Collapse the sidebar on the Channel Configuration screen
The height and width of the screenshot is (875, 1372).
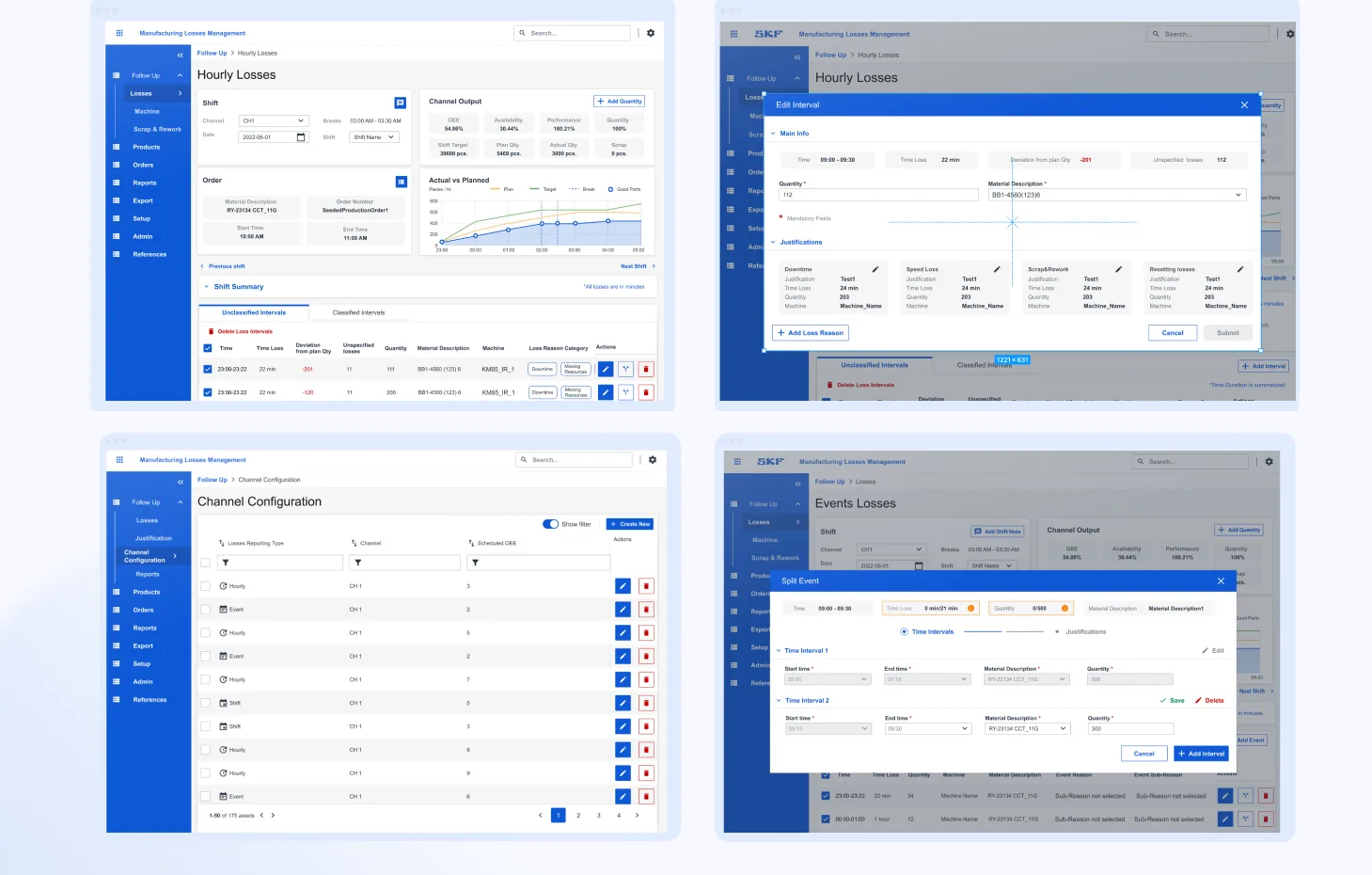(181, 482)
